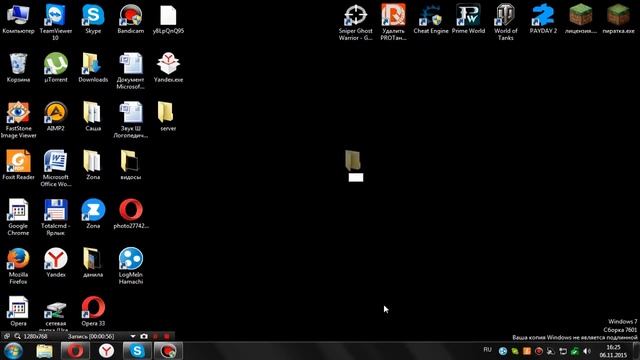Viewport: 640px width, 360px height.
Task: Open Windows Explorer from the taskbar
Action: click(x=44, y=351)
